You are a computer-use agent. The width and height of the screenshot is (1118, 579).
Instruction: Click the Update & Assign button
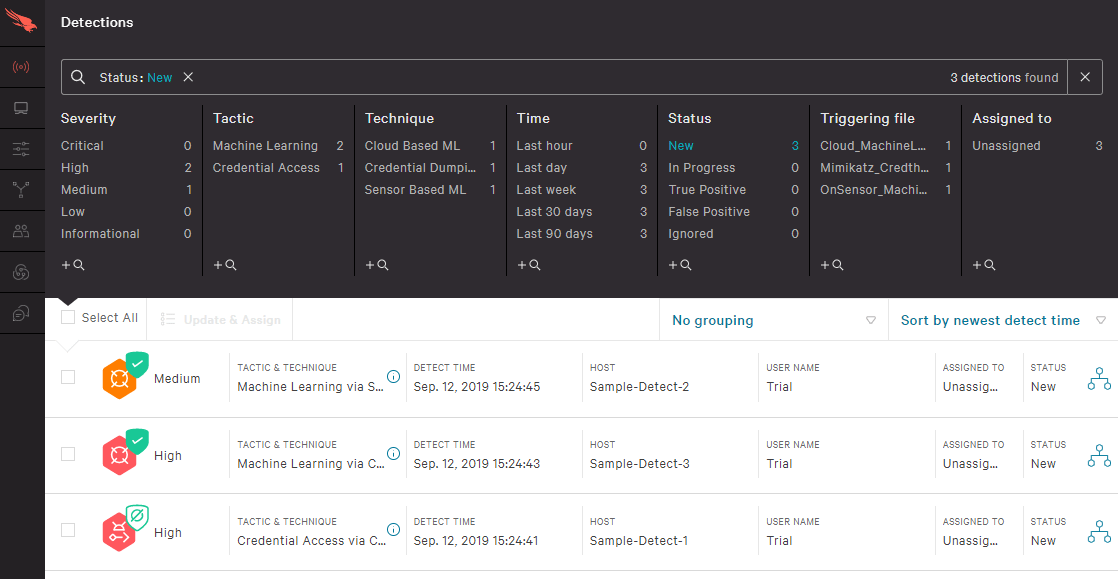pos(219,319)
